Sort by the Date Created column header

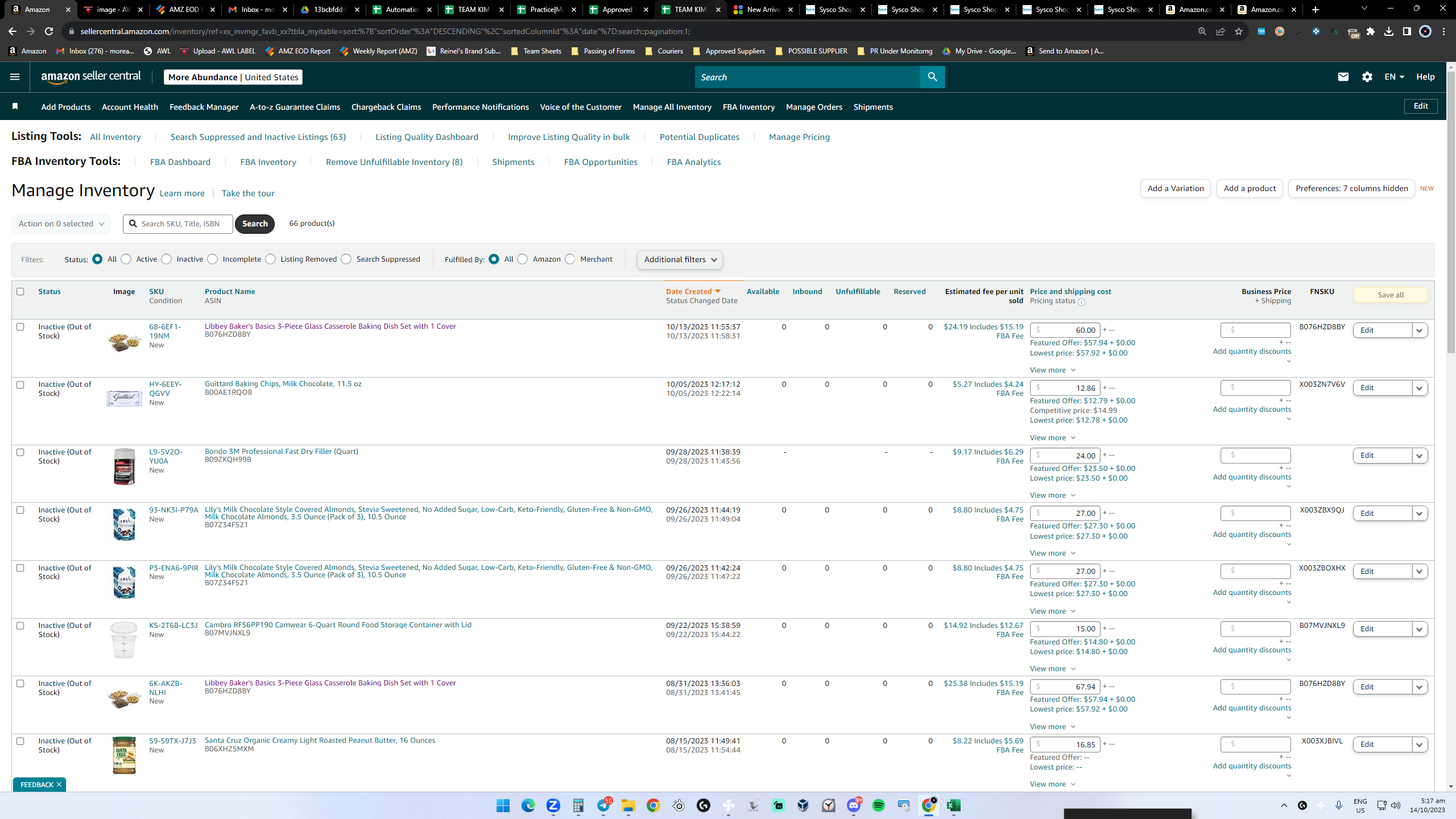(x=693, y=291)
